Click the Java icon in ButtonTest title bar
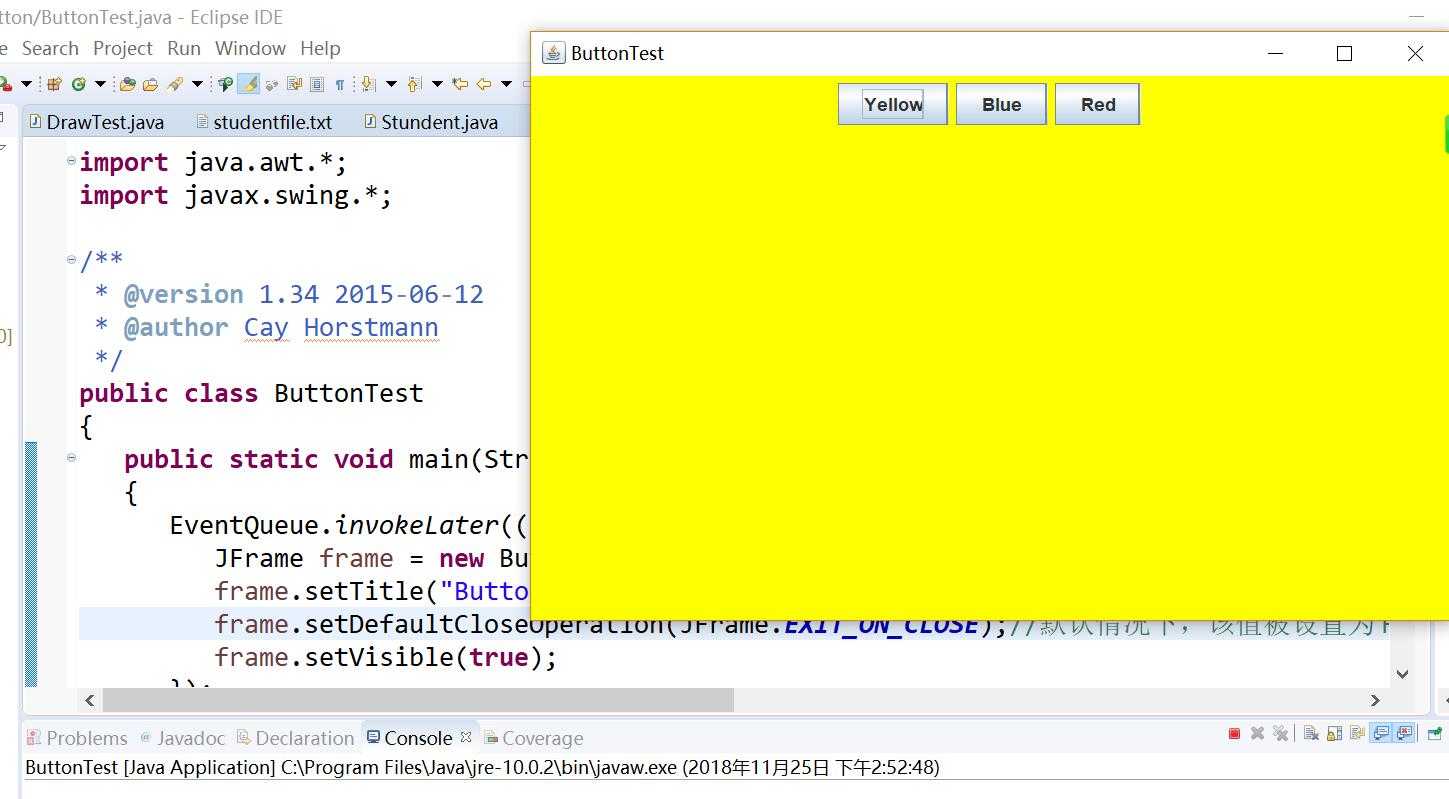Viewport: 1449px width, 799px height. coord(553,53)
